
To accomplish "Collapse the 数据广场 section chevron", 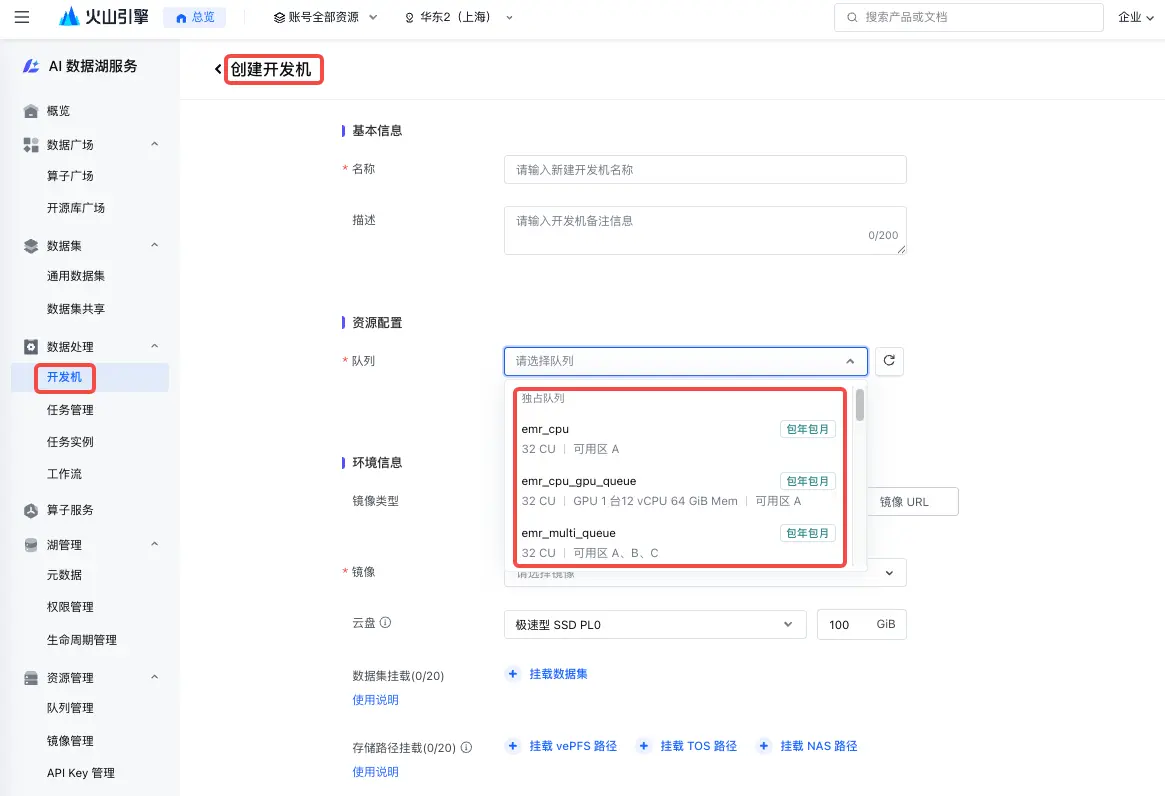I will (x=155, y=144).
